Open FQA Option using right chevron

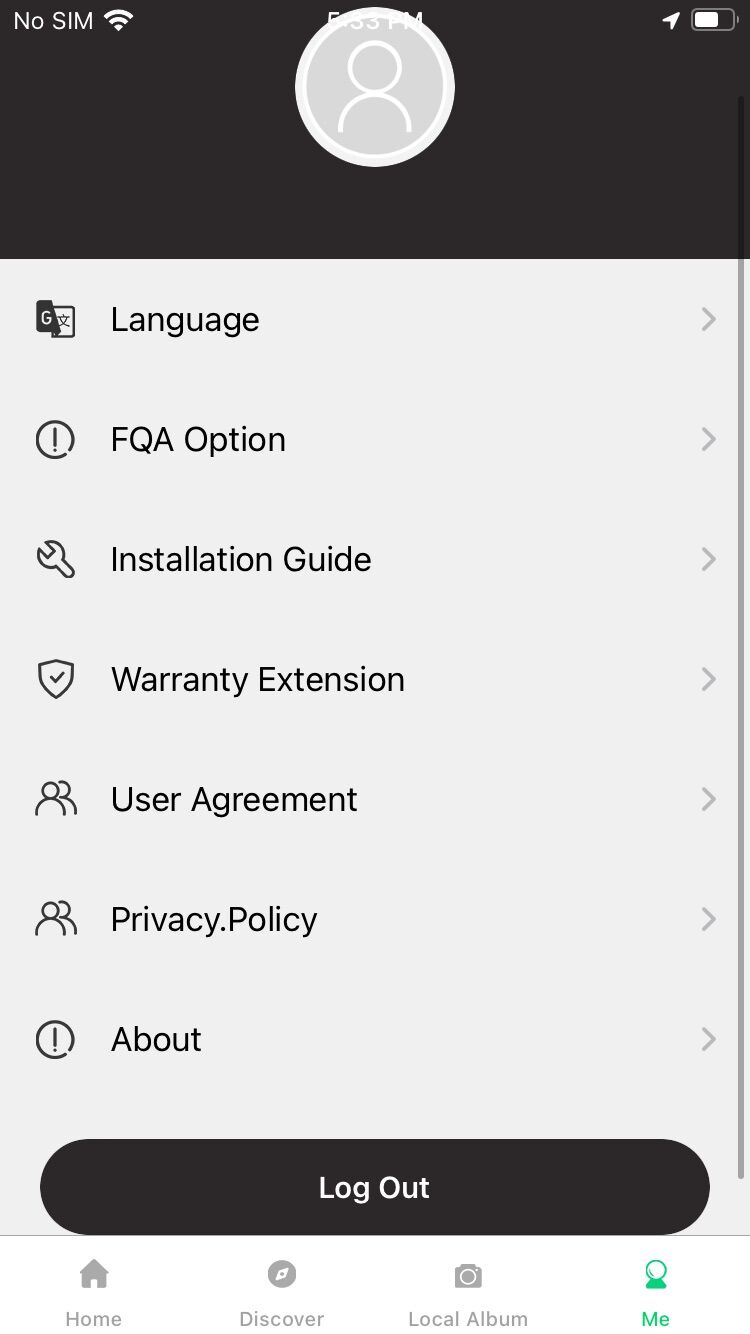tap(708, 439)
